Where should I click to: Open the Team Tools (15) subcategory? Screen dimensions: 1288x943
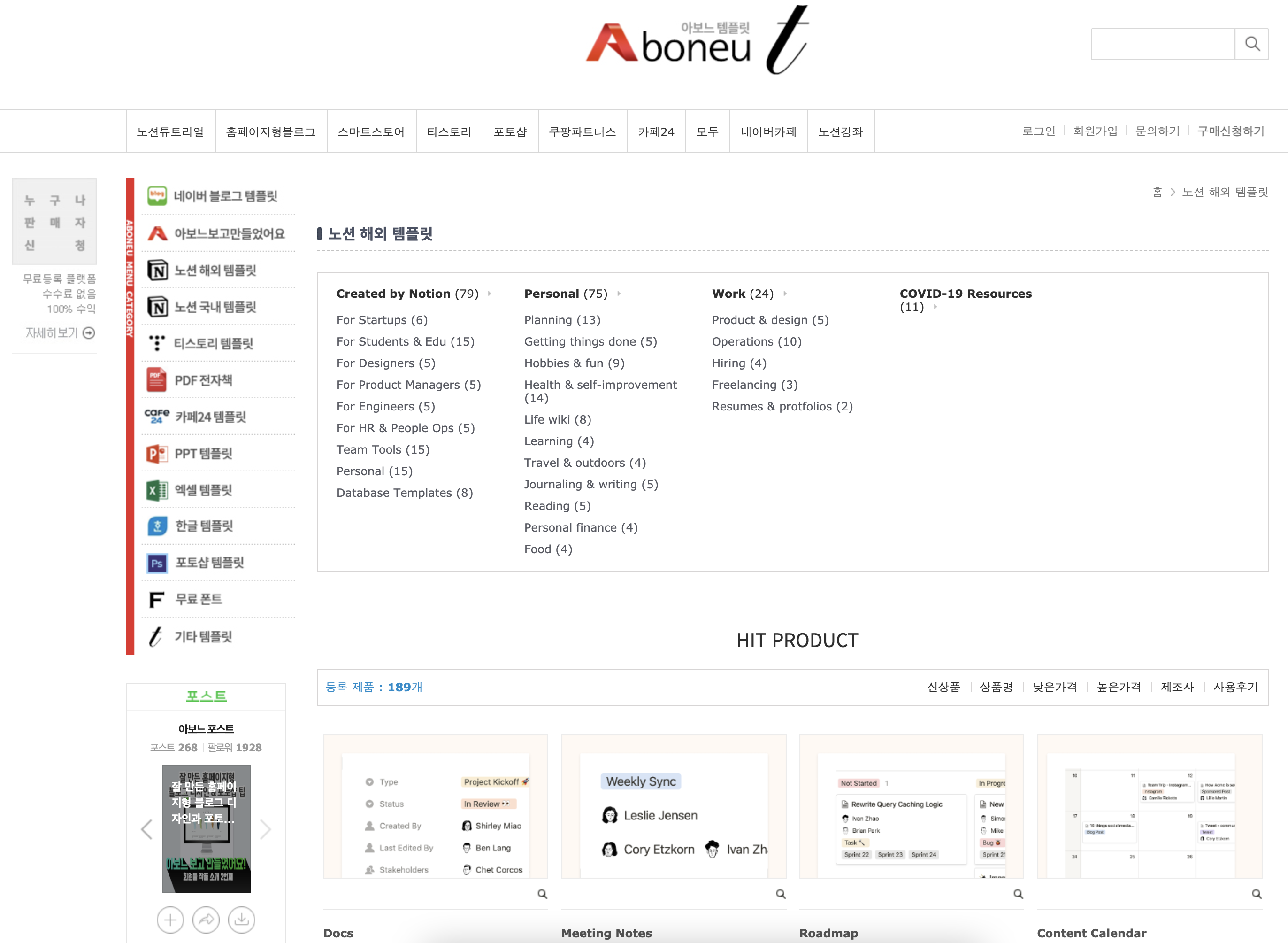pyautogui.click(x=383, y=449)
